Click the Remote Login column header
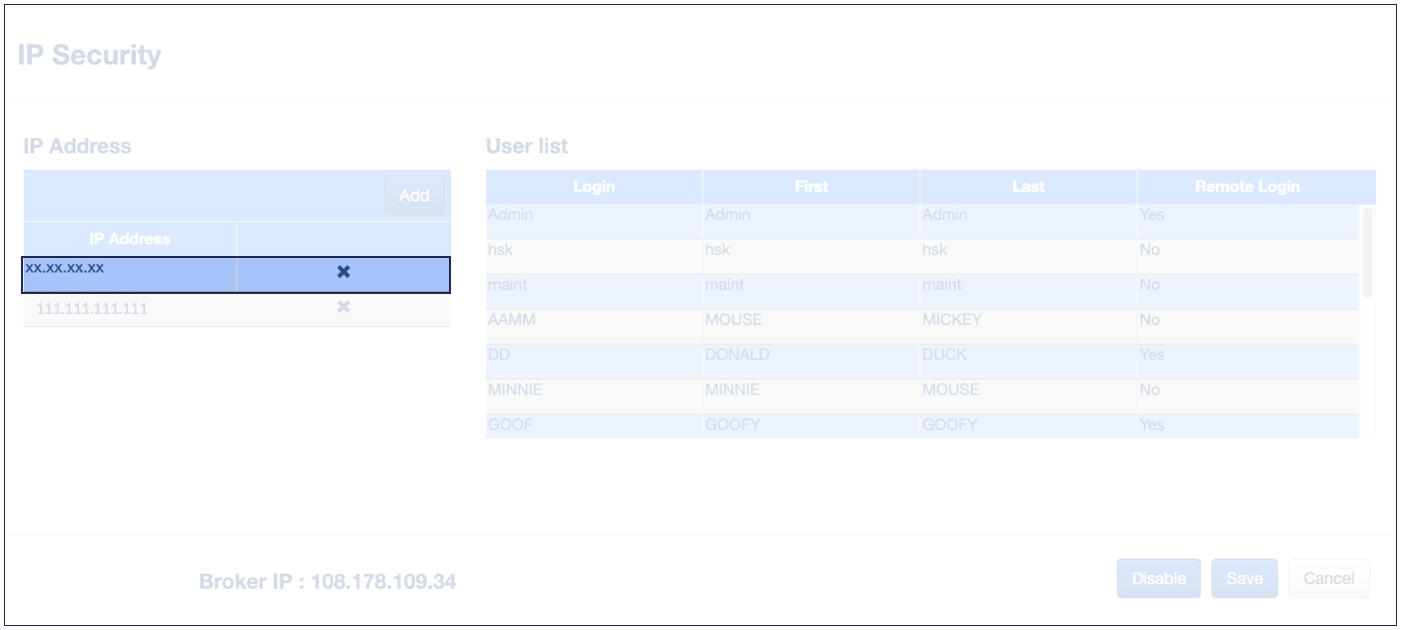 click(1247, 187)
